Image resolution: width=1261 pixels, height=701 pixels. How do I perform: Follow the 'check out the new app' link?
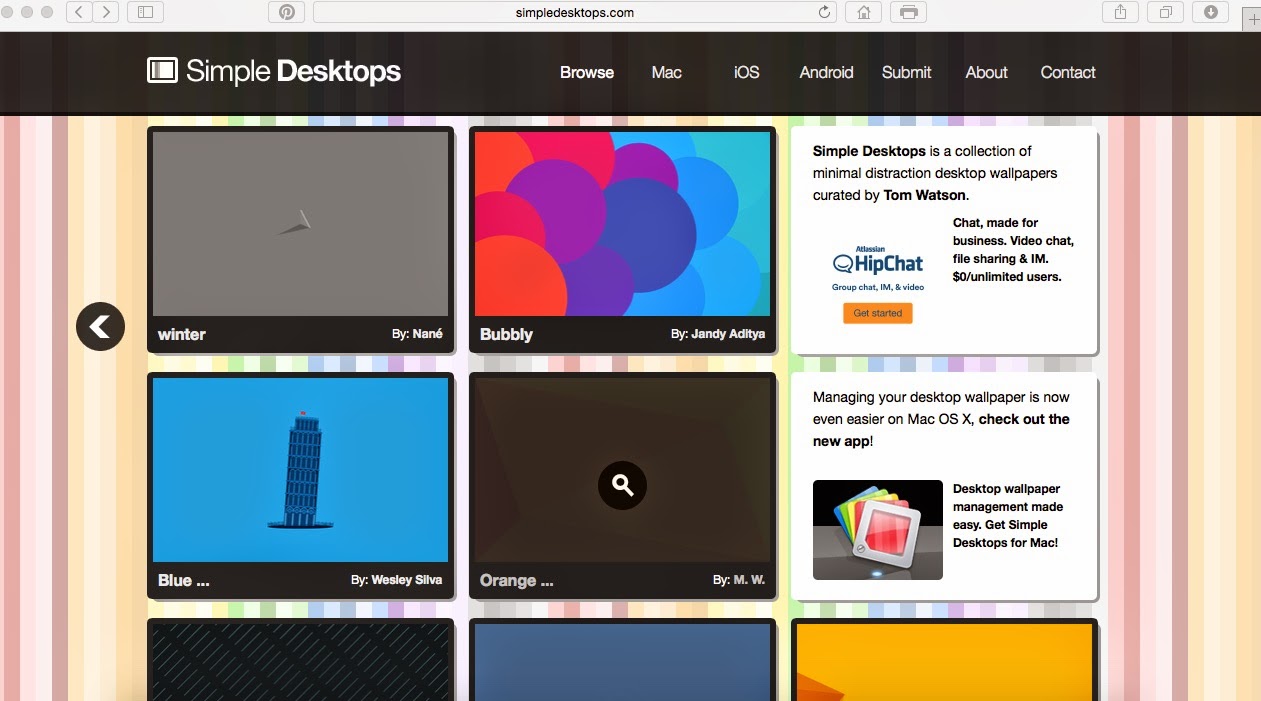click(x=941, y=430)
